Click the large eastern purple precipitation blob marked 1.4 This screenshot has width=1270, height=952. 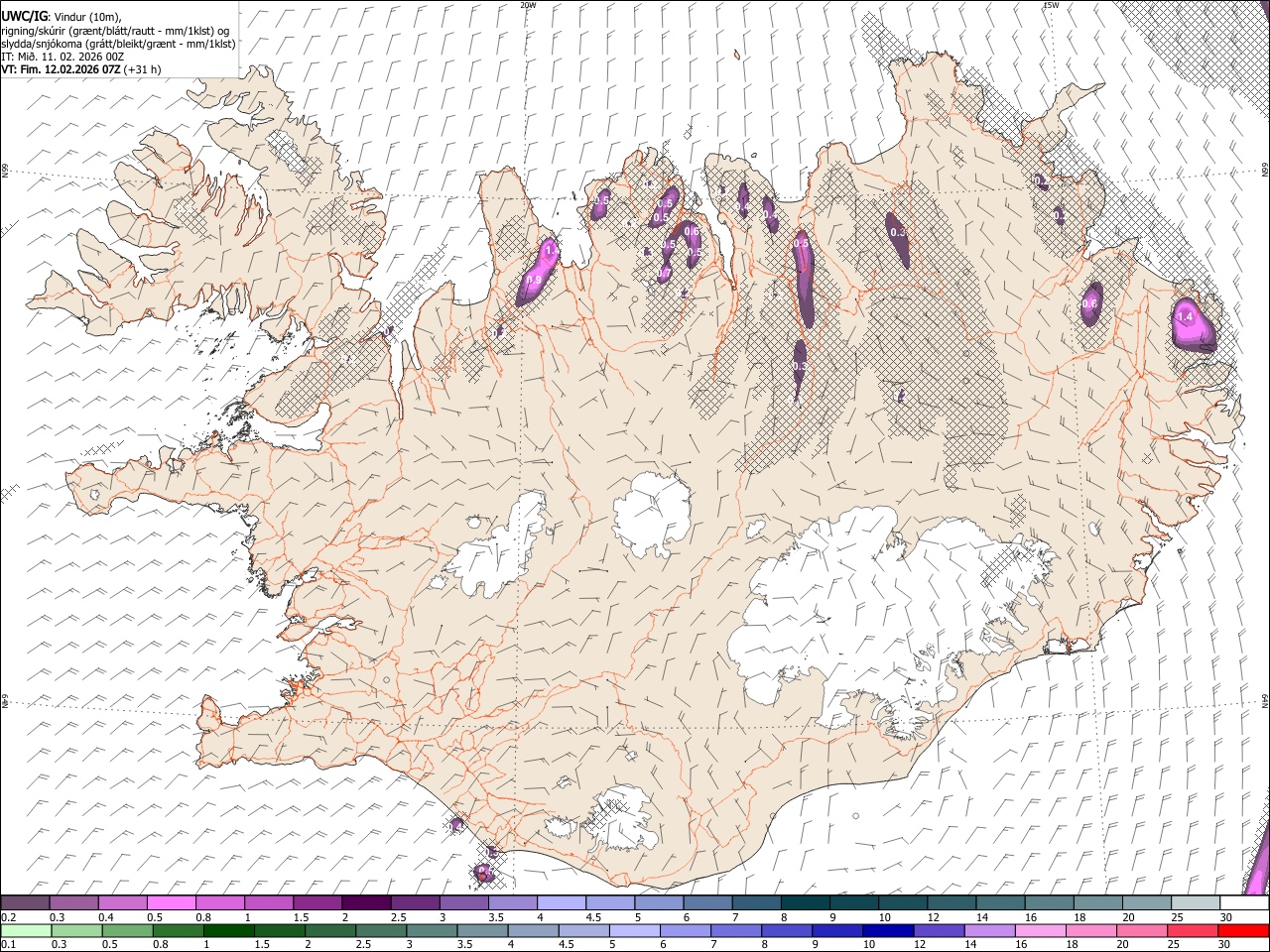[1196, 324]
